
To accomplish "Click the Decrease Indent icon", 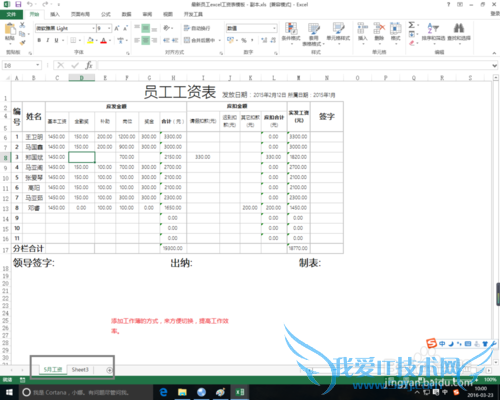I will coord(166,40).
